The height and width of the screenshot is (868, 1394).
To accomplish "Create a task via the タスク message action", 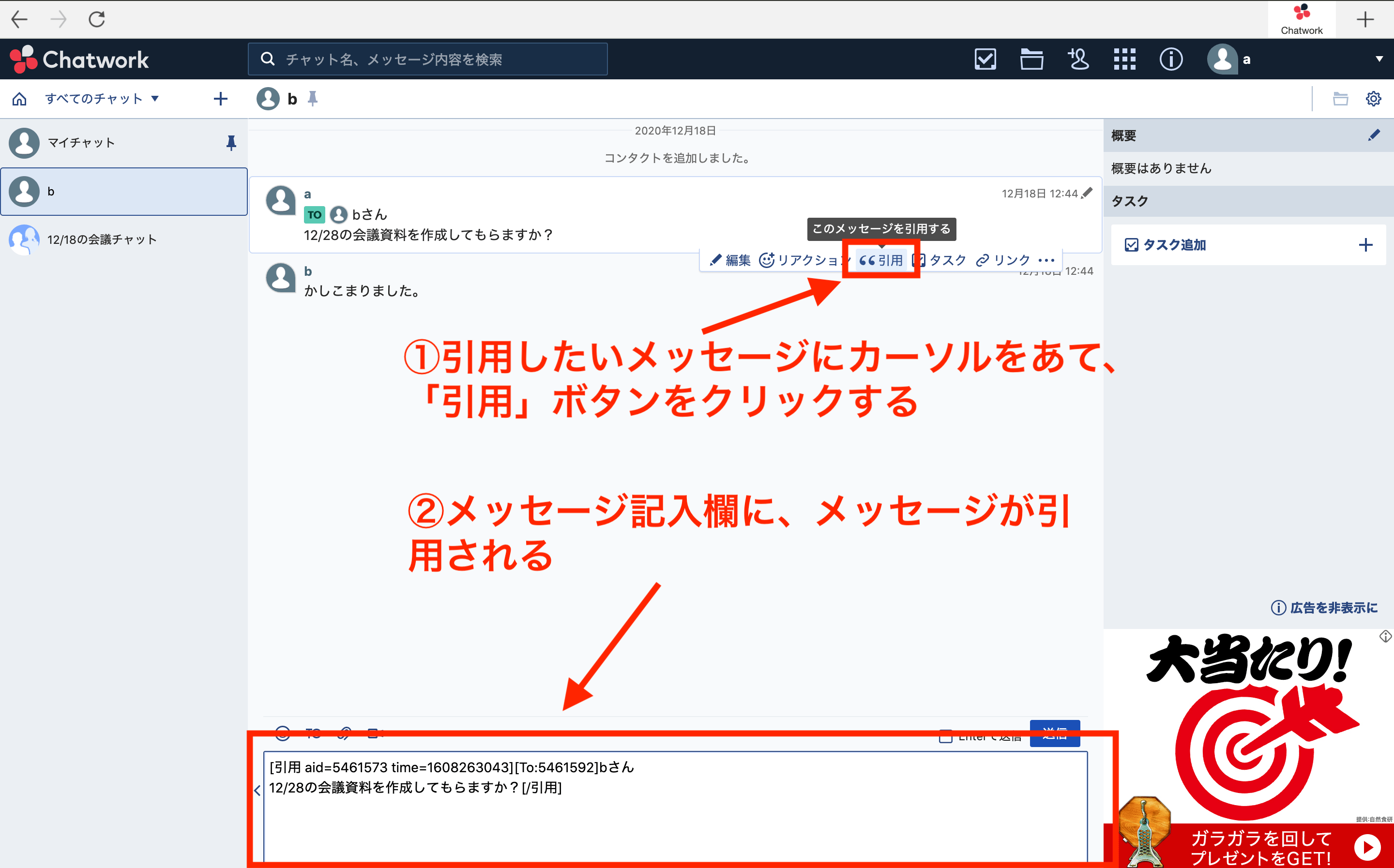I will [x=940, y=261].
